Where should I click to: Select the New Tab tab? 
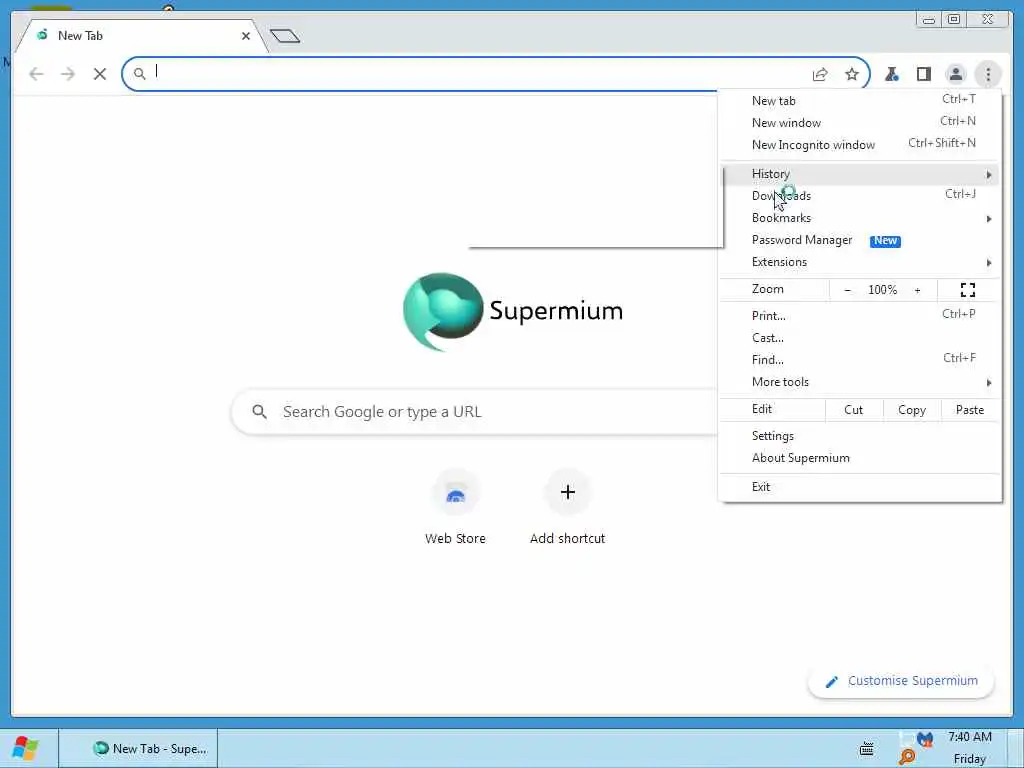pyautogui.click(x=140, y=36)
